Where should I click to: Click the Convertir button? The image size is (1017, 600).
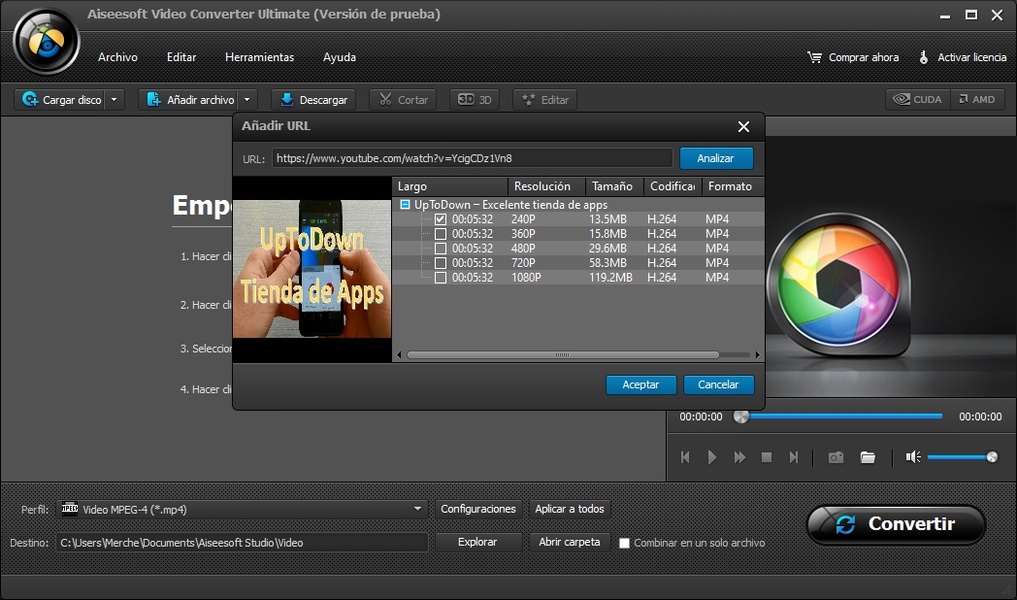(896, 524)
